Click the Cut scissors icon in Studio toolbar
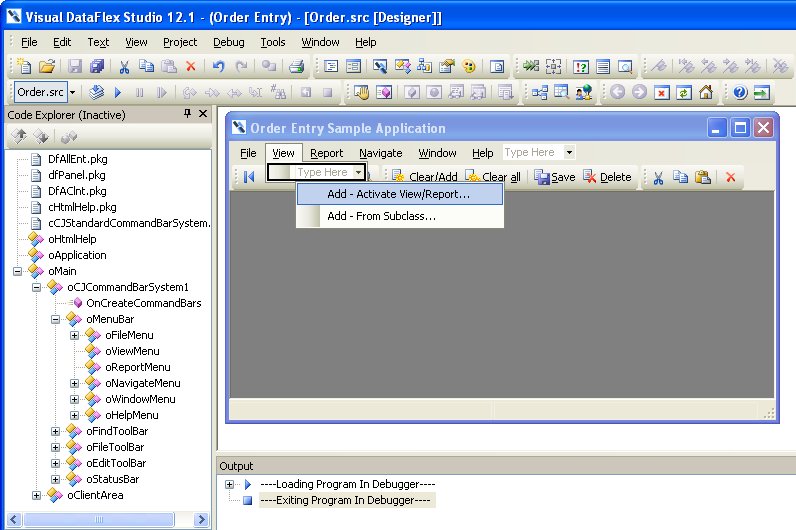The image size is (796, 530). (x=124, y=67)
